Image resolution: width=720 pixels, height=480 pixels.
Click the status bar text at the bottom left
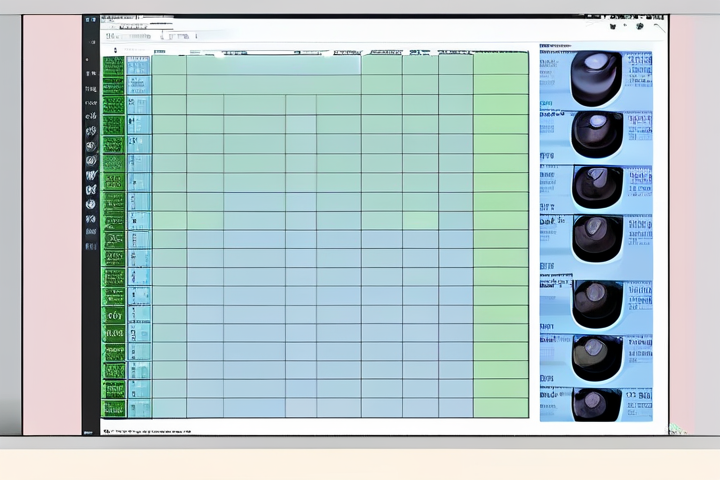tap(150, 430)
